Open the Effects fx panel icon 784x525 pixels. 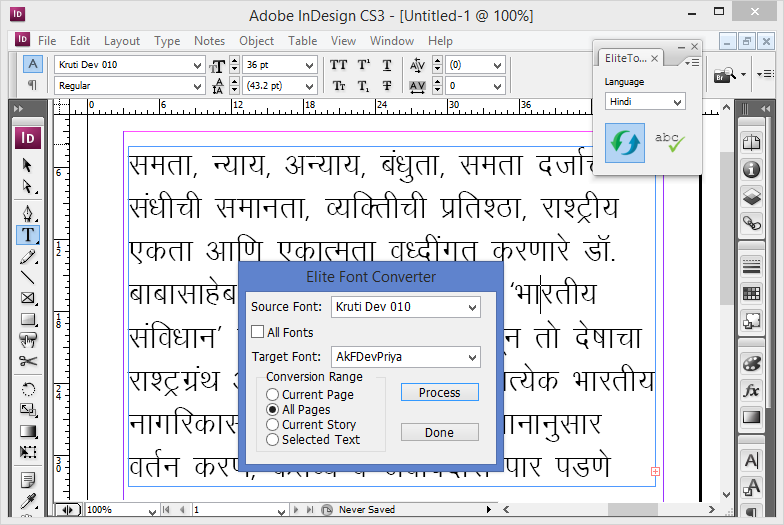pyautogui.click(x=751, y=390)
